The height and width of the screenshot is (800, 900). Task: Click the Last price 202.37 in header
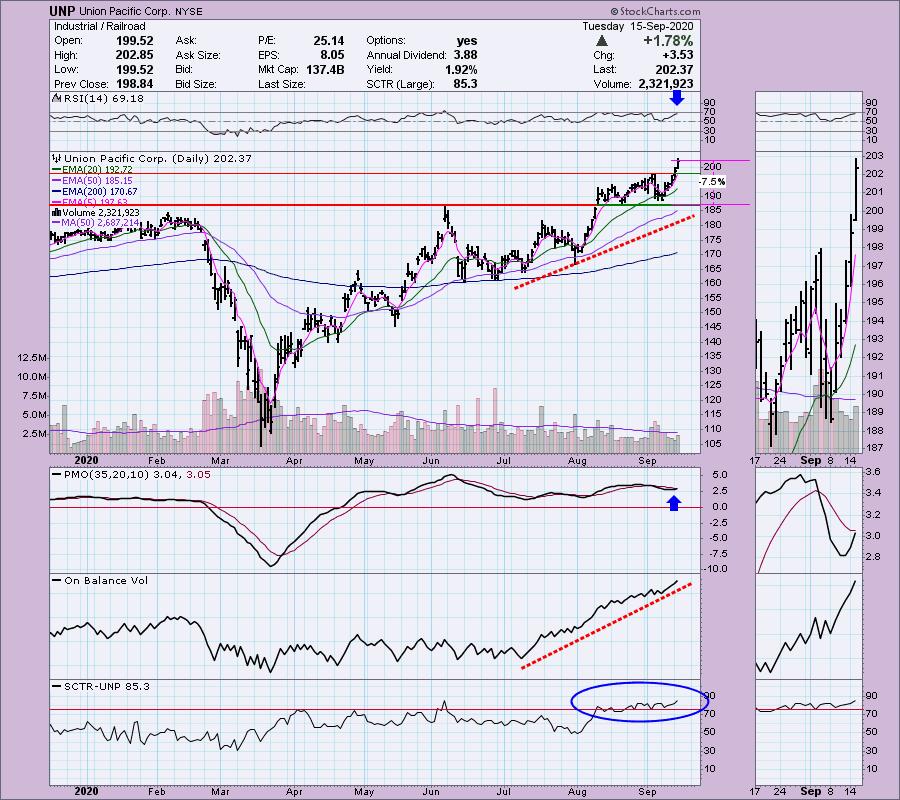tap(674, 69)
